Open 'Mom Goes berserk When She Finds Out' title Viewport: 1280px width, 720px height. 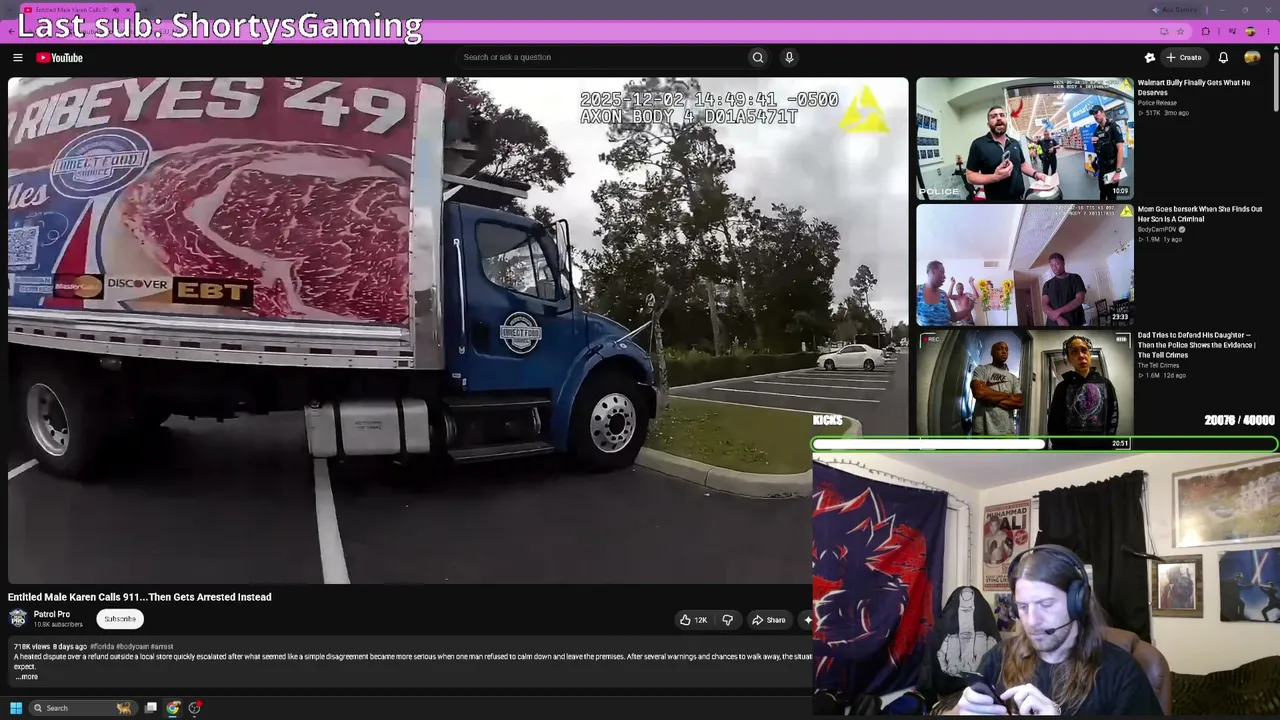pos(1200,214)
